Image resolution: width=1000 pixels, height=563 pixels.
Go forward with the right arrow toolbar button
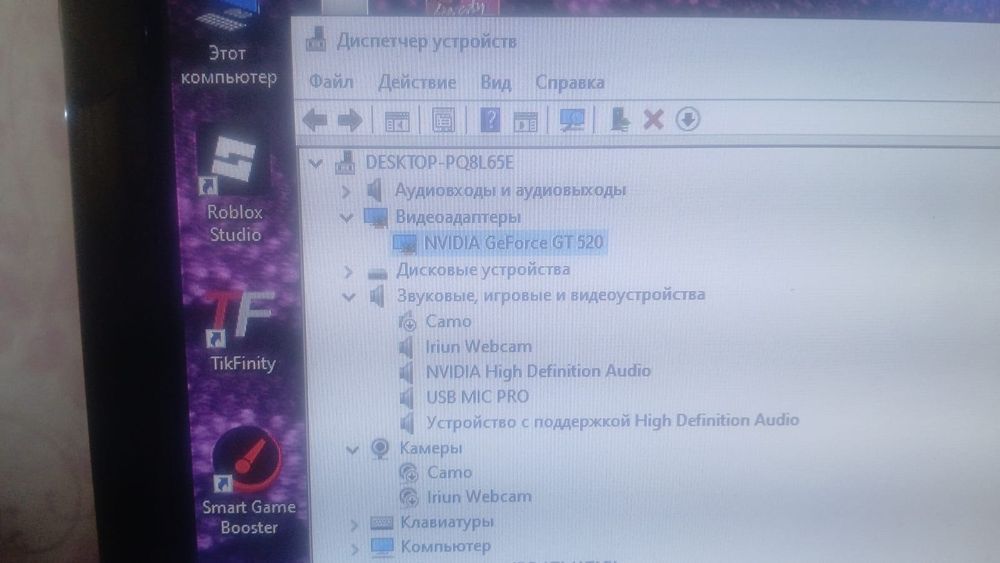click(x=350, y=120)
